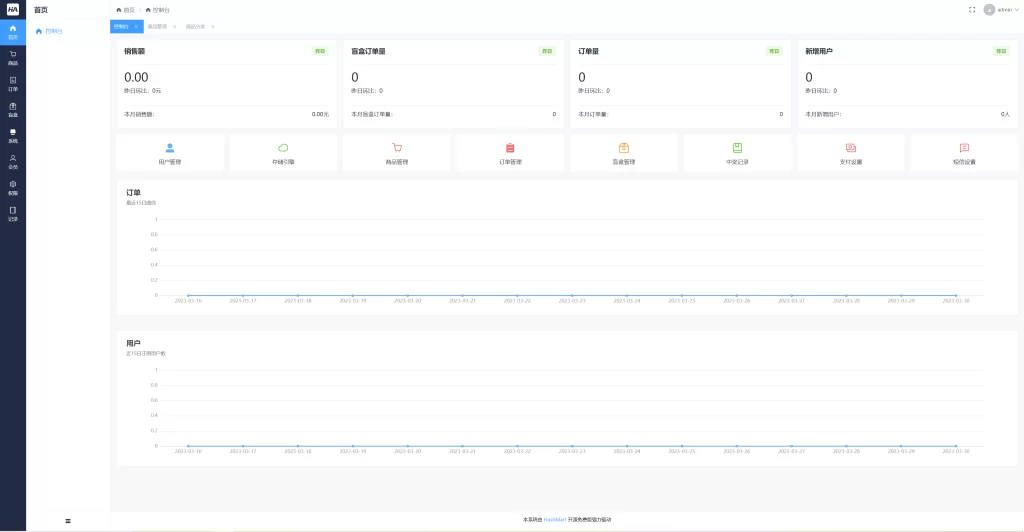Open 盲盒 section in the sidebar

point(13,110)
